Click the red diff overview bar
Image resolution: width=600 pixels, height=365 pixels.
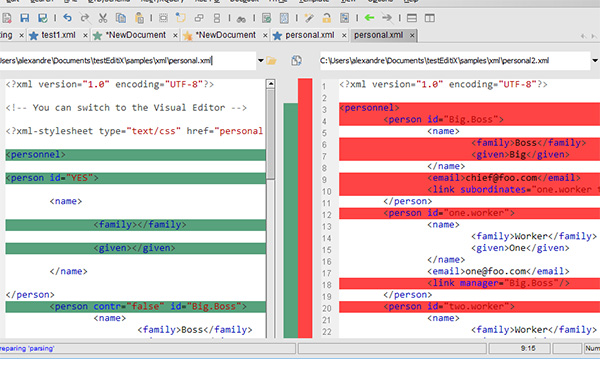click(x=305, y=208)
